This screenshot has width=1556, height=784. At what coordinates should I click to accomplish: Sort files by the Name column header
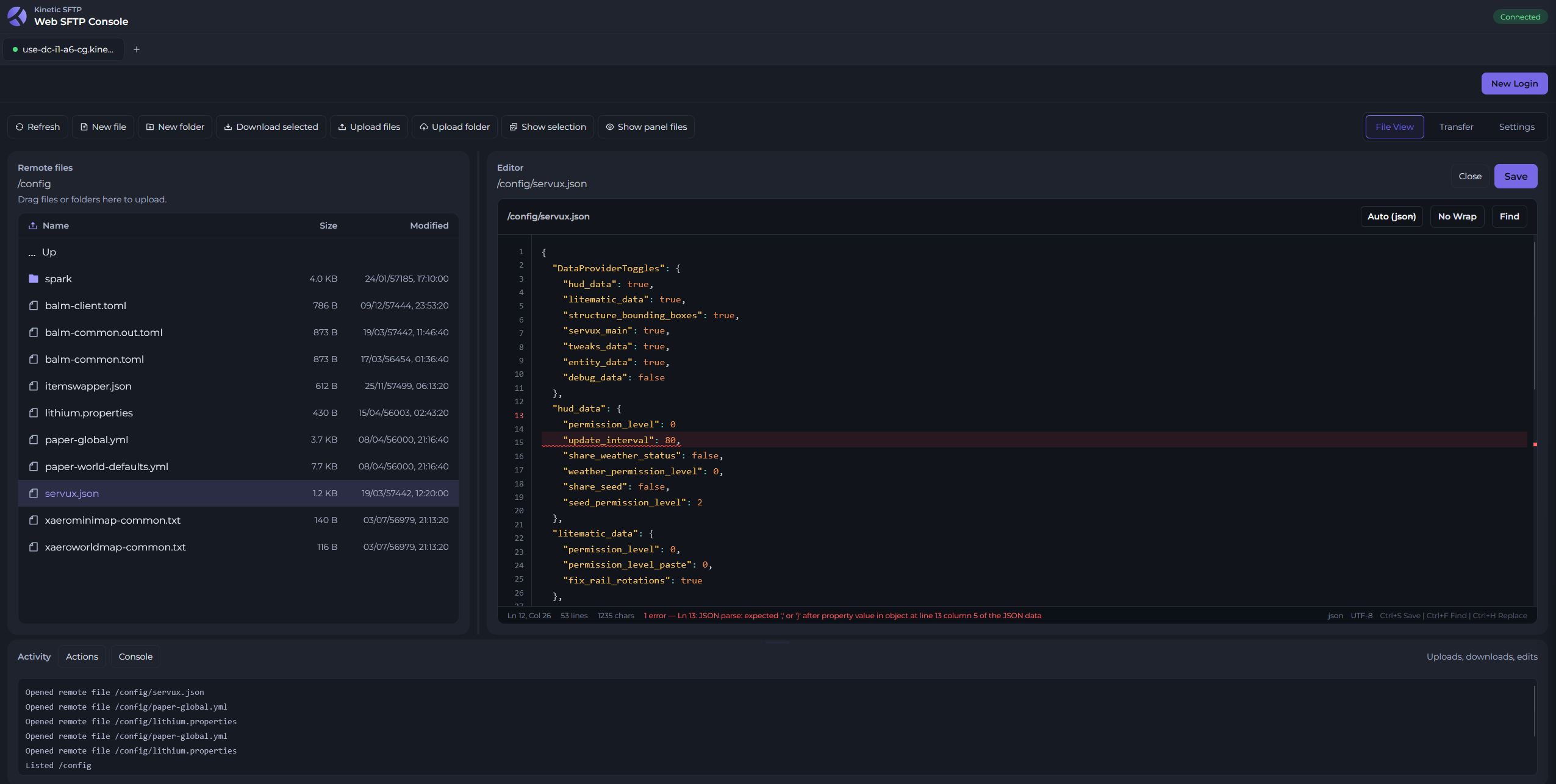[x=56, y=226]
